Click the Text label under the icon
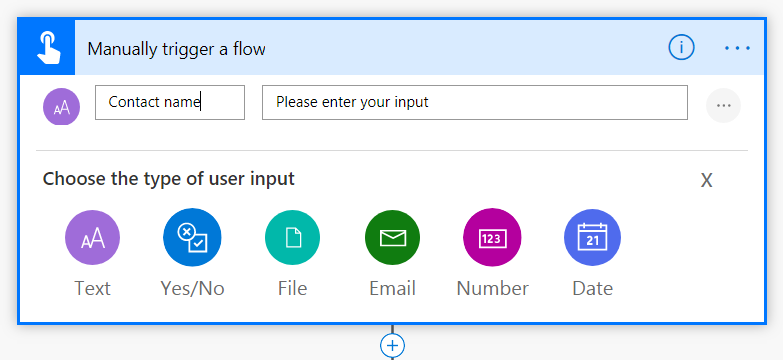 coord(92,288)
